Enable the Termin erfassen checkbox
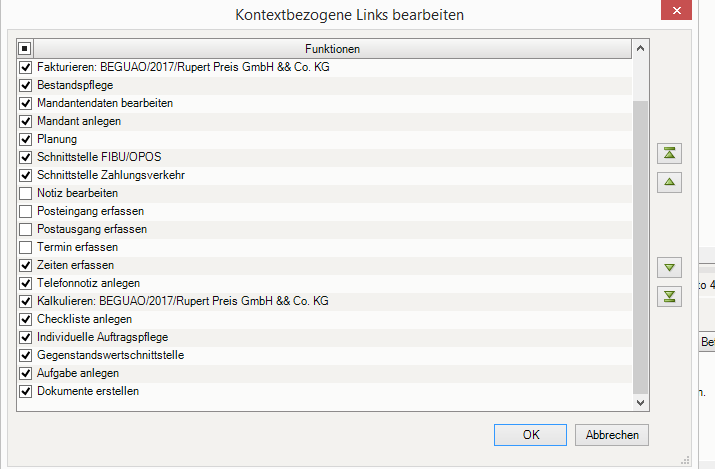 click(26, 247)
